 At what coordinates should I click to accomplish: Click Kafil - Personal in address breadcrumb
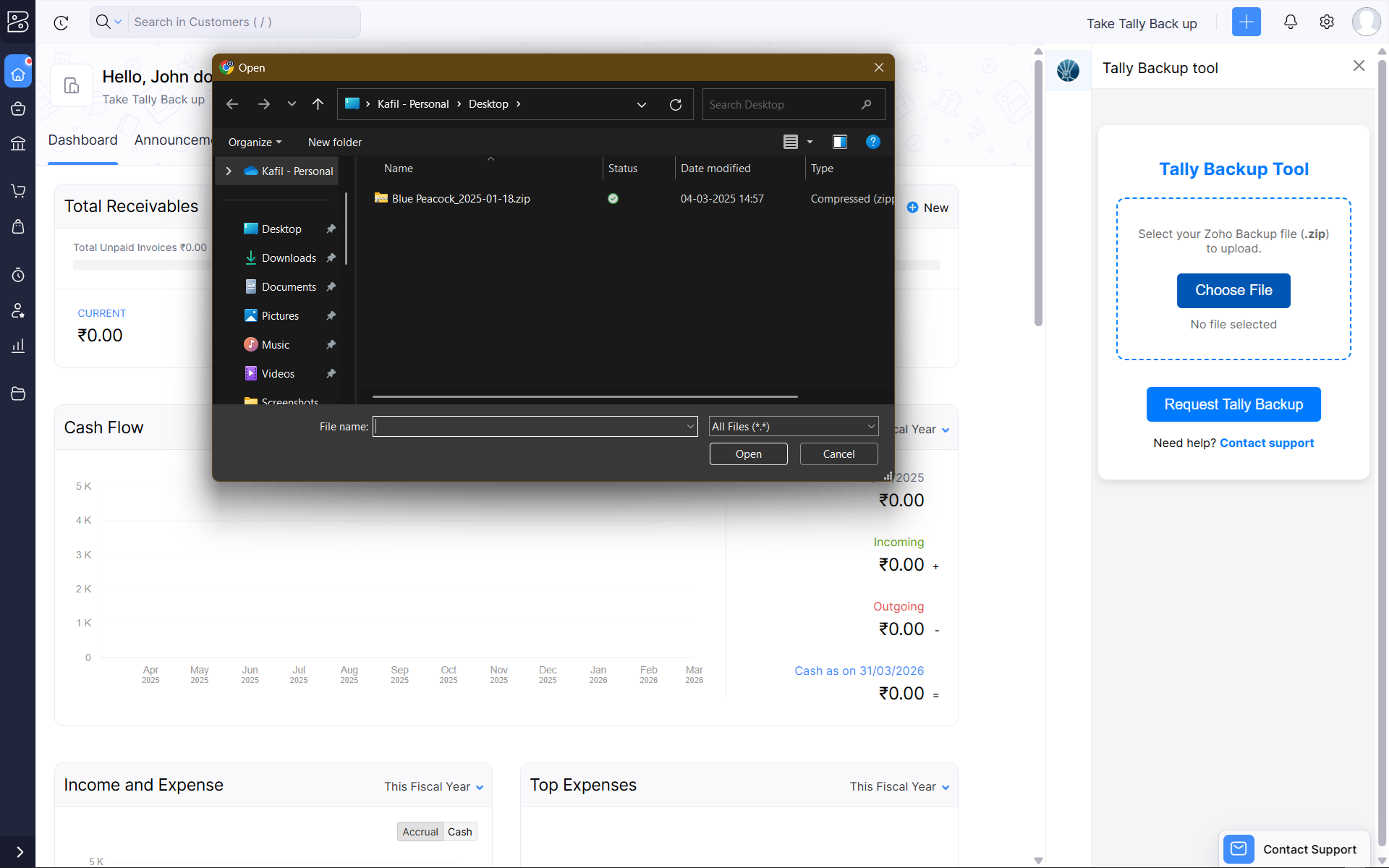413,104
